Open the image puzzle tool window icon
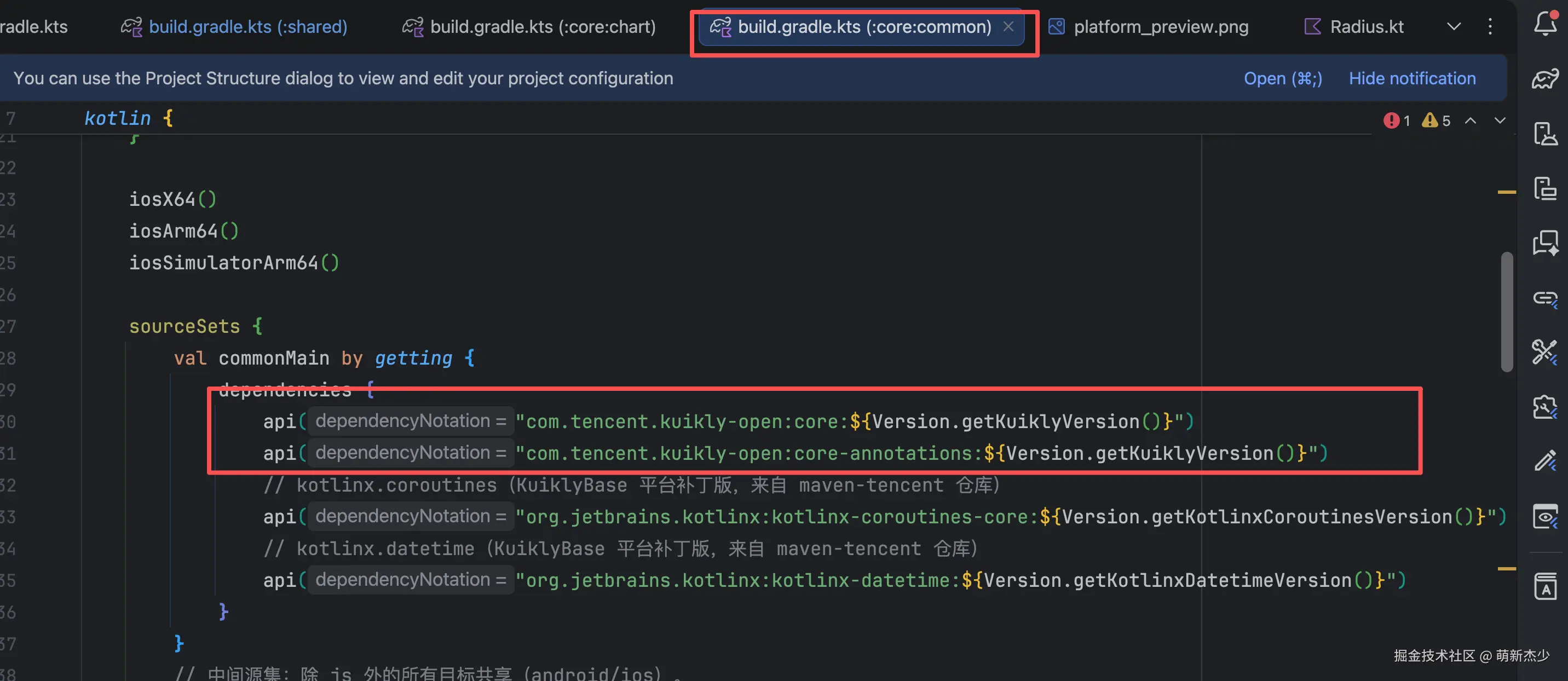Viewport: 1568px width, 681px height. [1545, 406]
